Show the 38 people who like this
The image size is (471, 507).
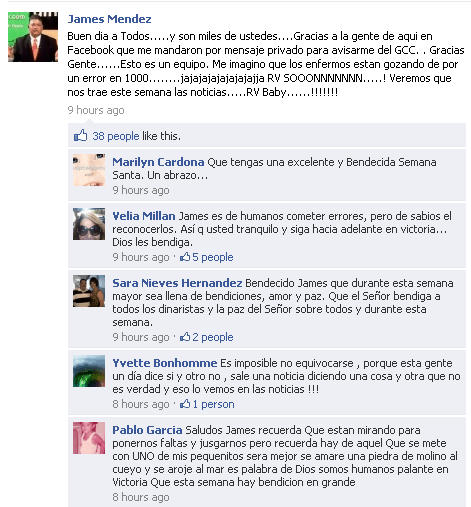tap(116, 136)
